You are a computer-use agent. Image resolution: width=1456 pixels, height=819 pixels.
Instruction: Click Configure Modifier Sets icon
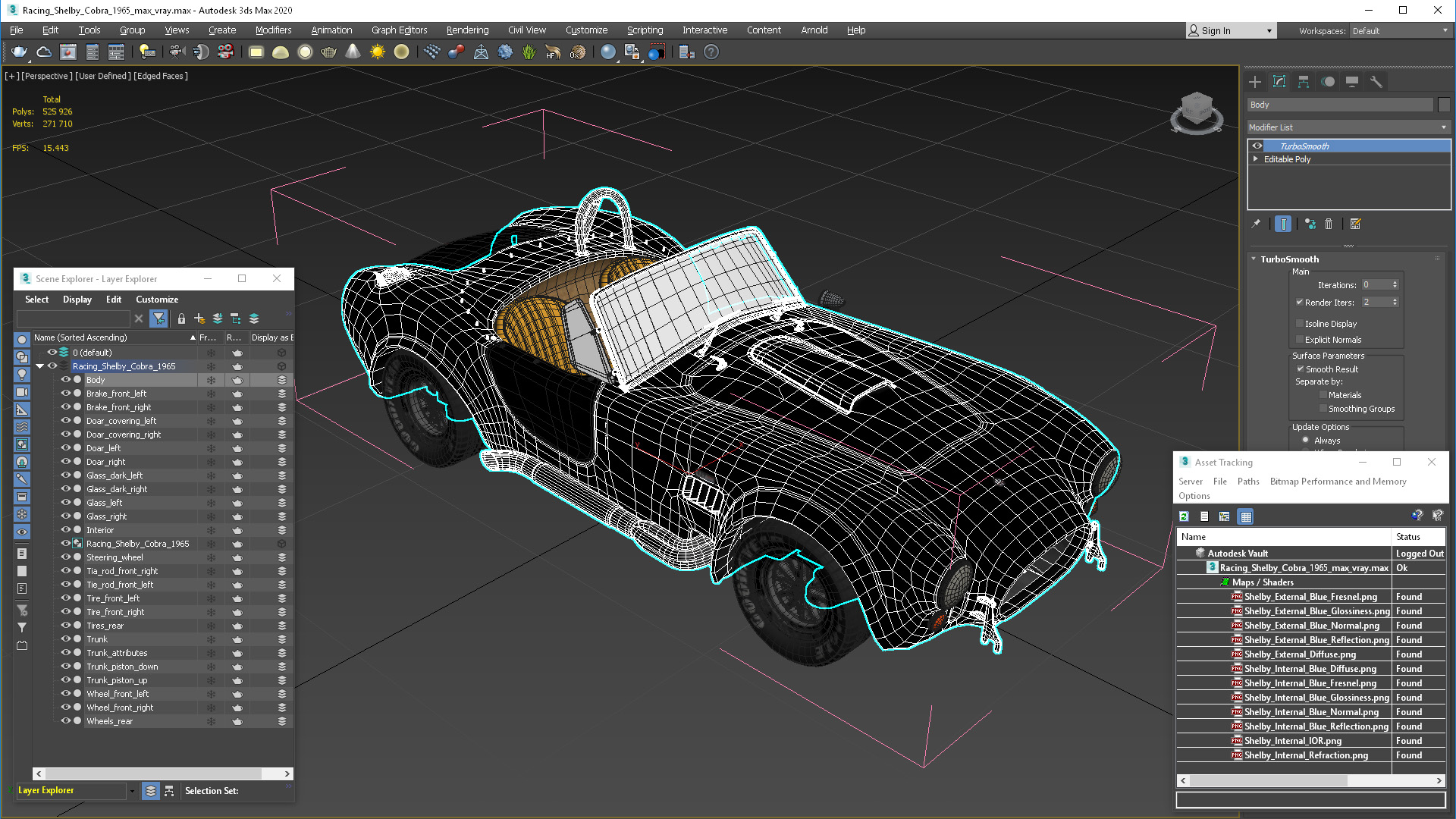pos(1356,224)
